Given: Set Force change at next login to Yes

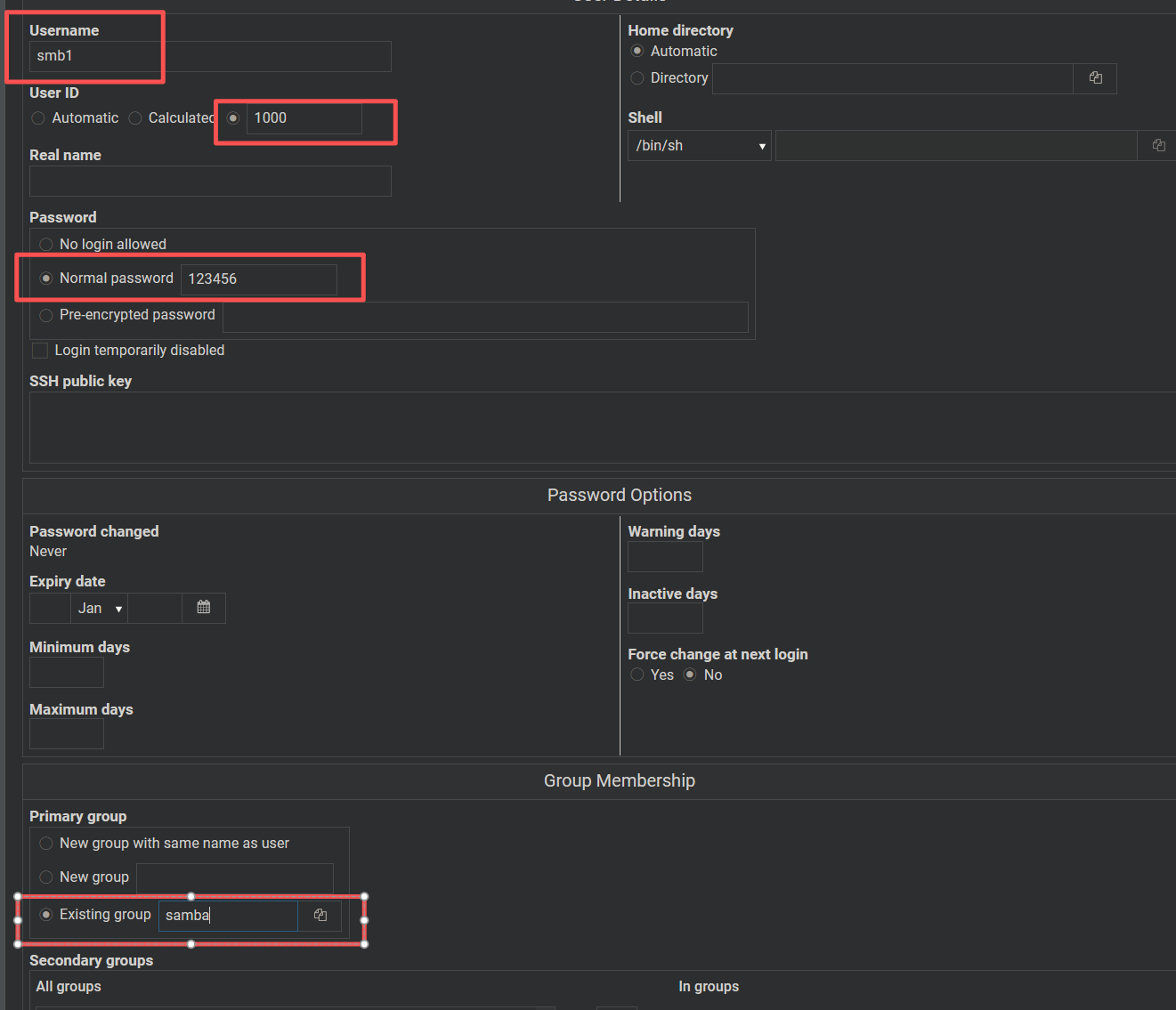Looking at the screenshot, I should tap(637, 675).
